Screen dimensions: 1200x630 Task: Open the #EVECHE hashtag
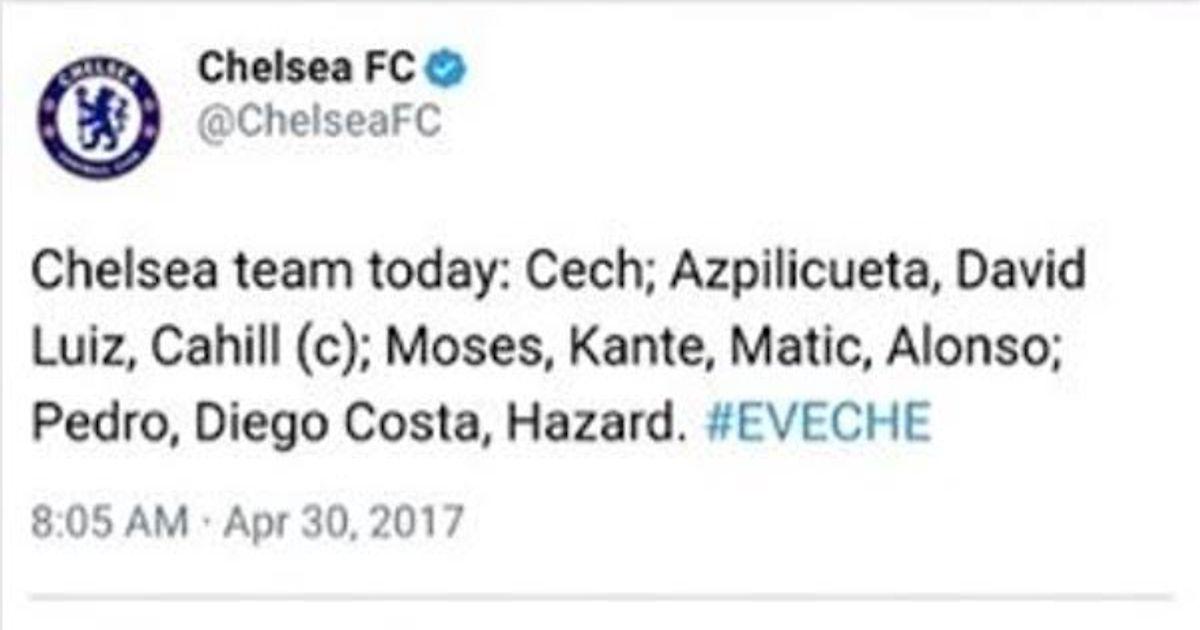pyautogui.click(x=817, y=424)
